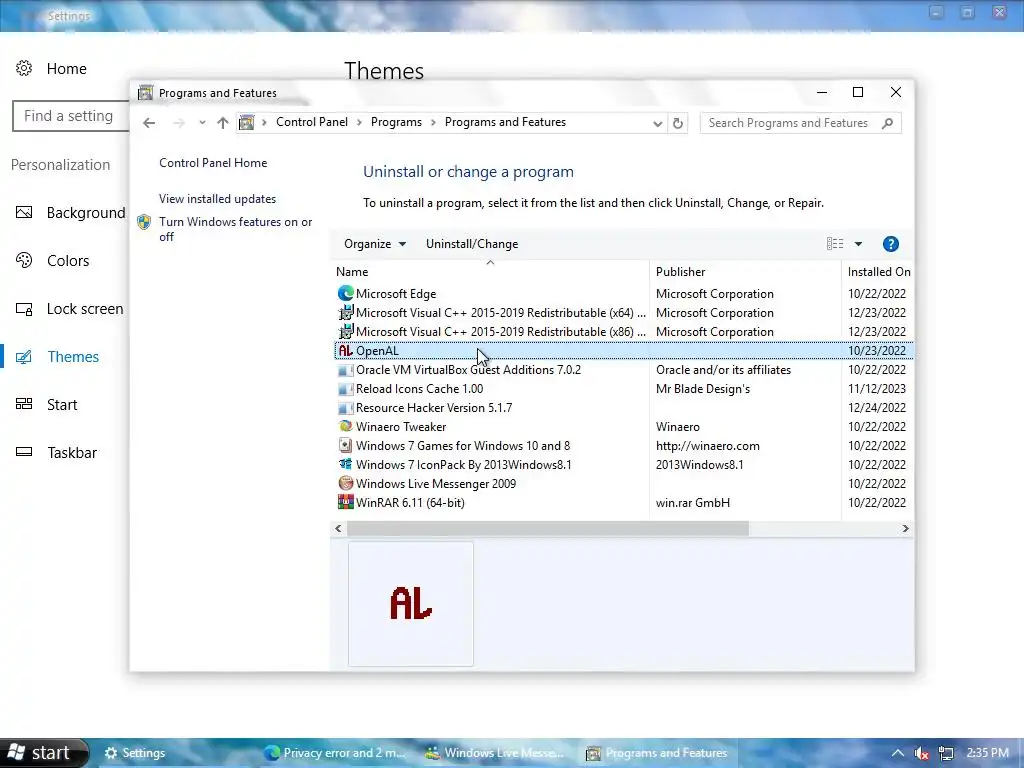The image size is (1024, 768).
Task: Open Background in Settings sidebar
Action: [x=71, y=213]
